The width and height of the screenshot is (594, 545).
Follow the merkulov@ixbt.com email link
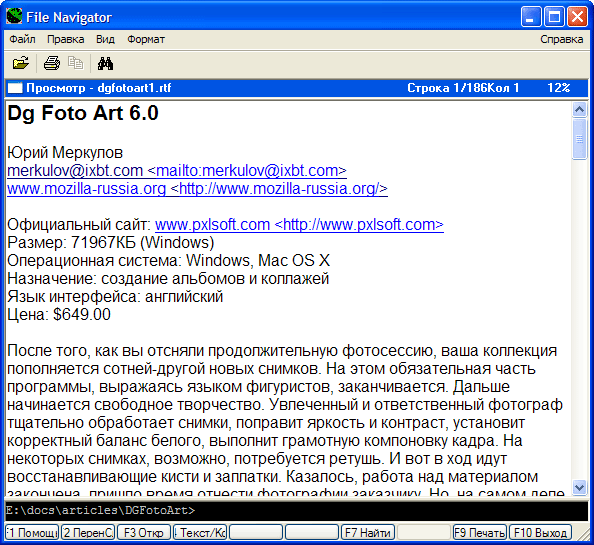pyautogui.click(x=177, y=171)
